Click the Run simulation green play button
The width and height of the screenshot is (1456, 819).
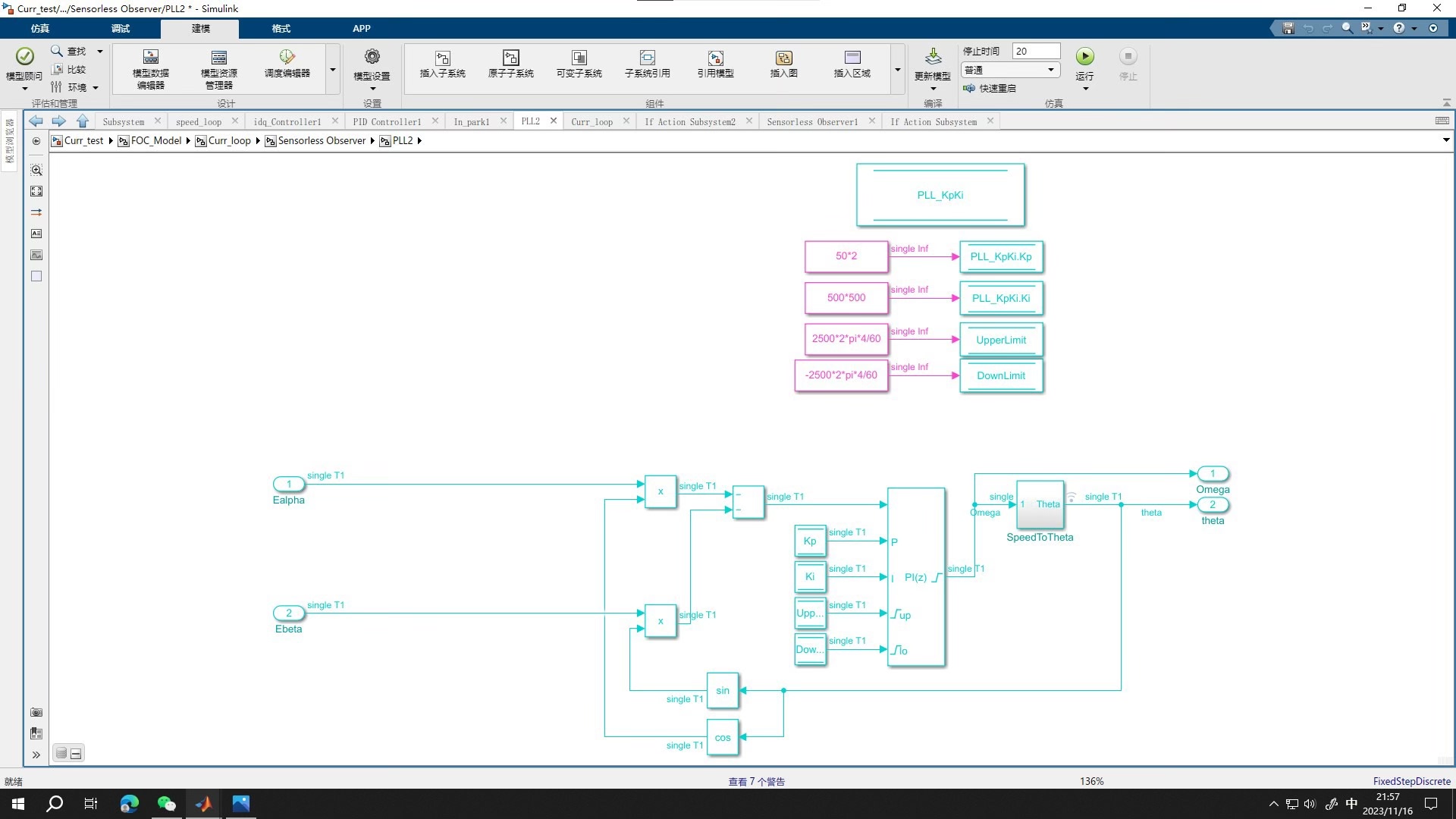1084,57
